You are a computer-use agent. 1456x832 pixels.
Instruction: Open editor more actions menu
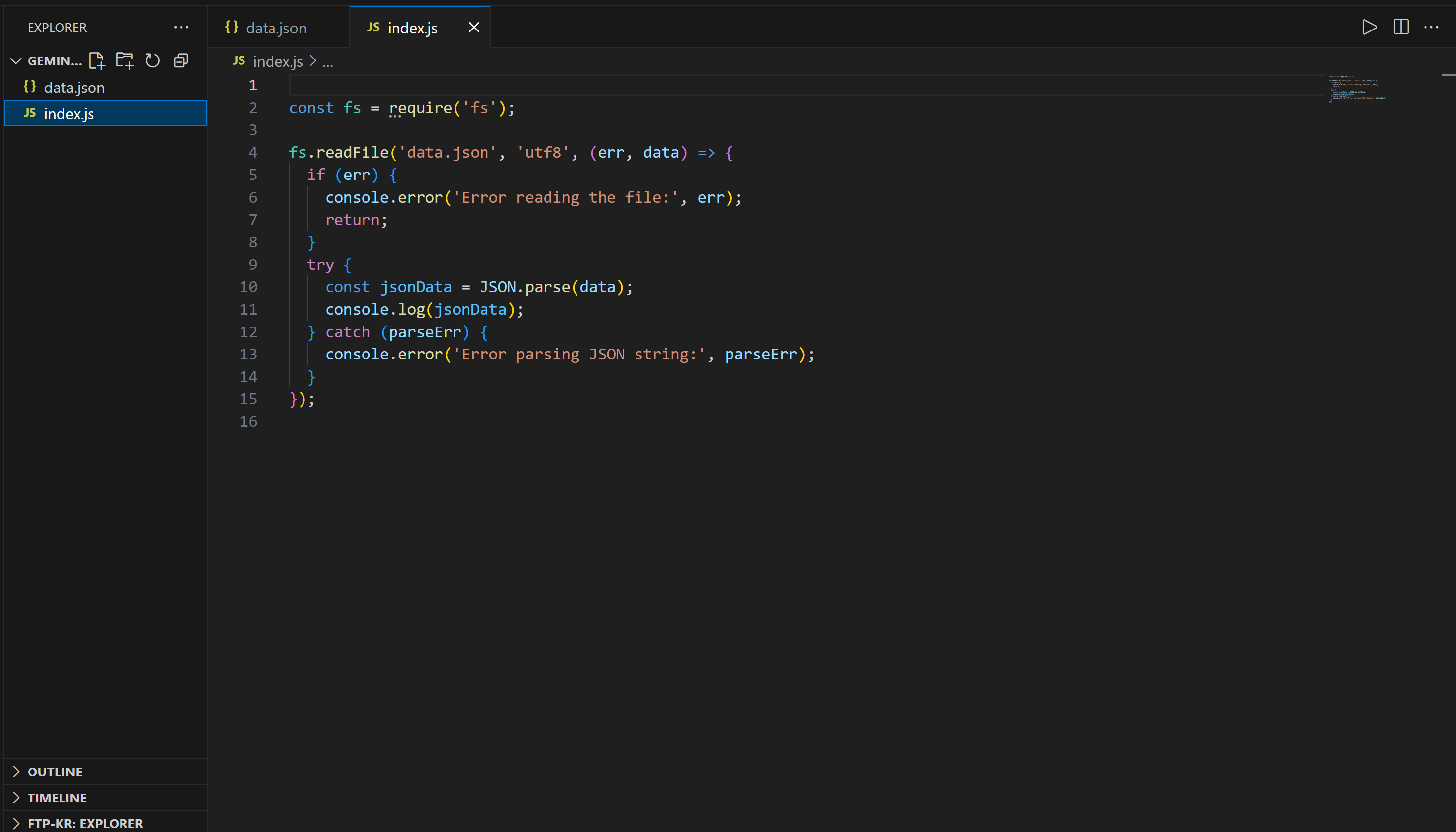[x=1431, y=27]
